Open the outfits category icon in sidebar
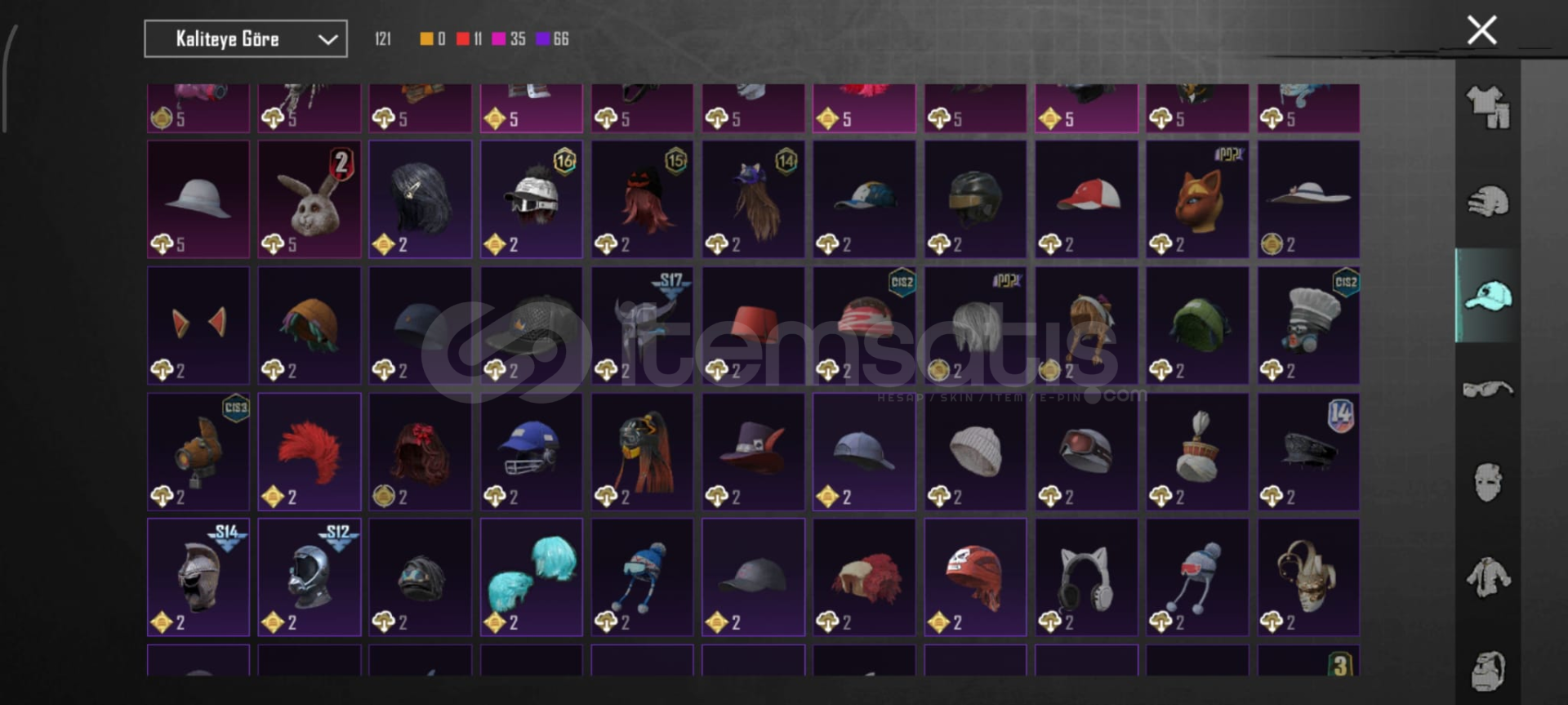The width and height of the screenshot is (1568, 705). click(1488, 107)
